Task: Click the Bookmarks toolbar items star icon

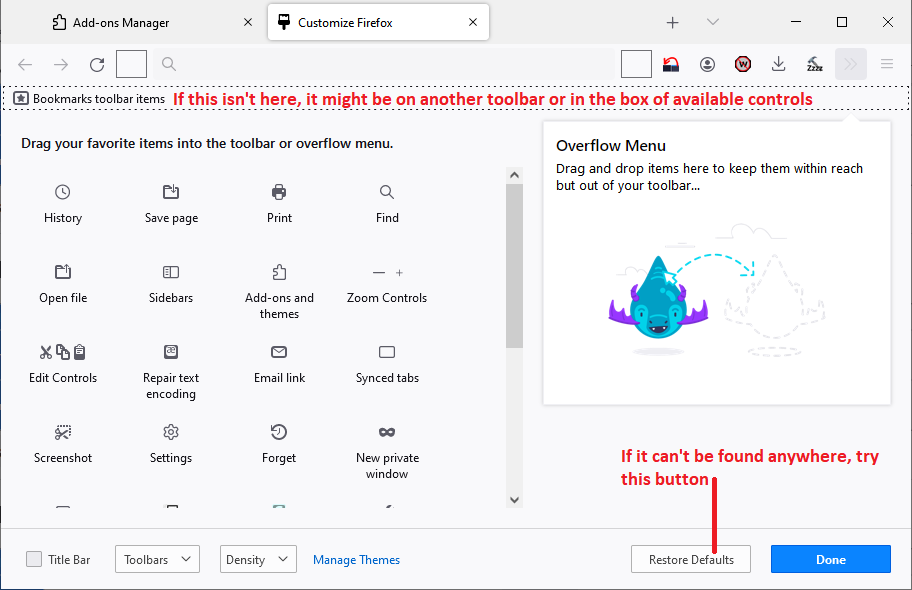Action: pyautogui.click(x=21, y=98)
